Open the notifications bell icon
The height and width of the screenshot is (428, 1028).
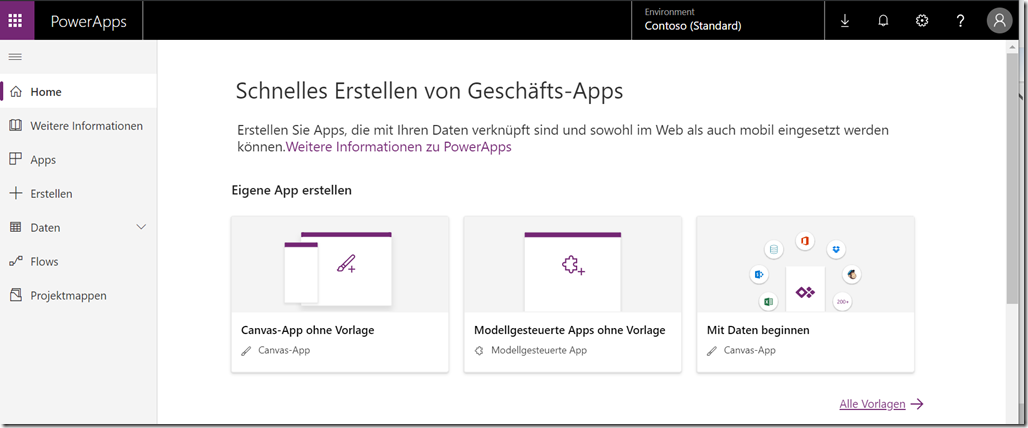pos(883,21)
